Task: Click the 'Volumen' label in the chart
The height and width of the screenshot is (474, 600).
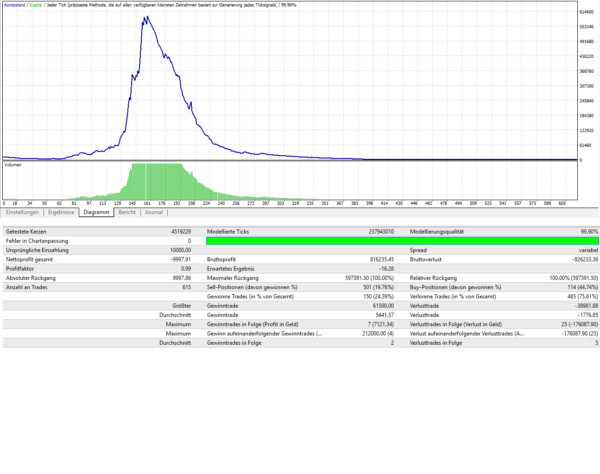Action: 13,165
